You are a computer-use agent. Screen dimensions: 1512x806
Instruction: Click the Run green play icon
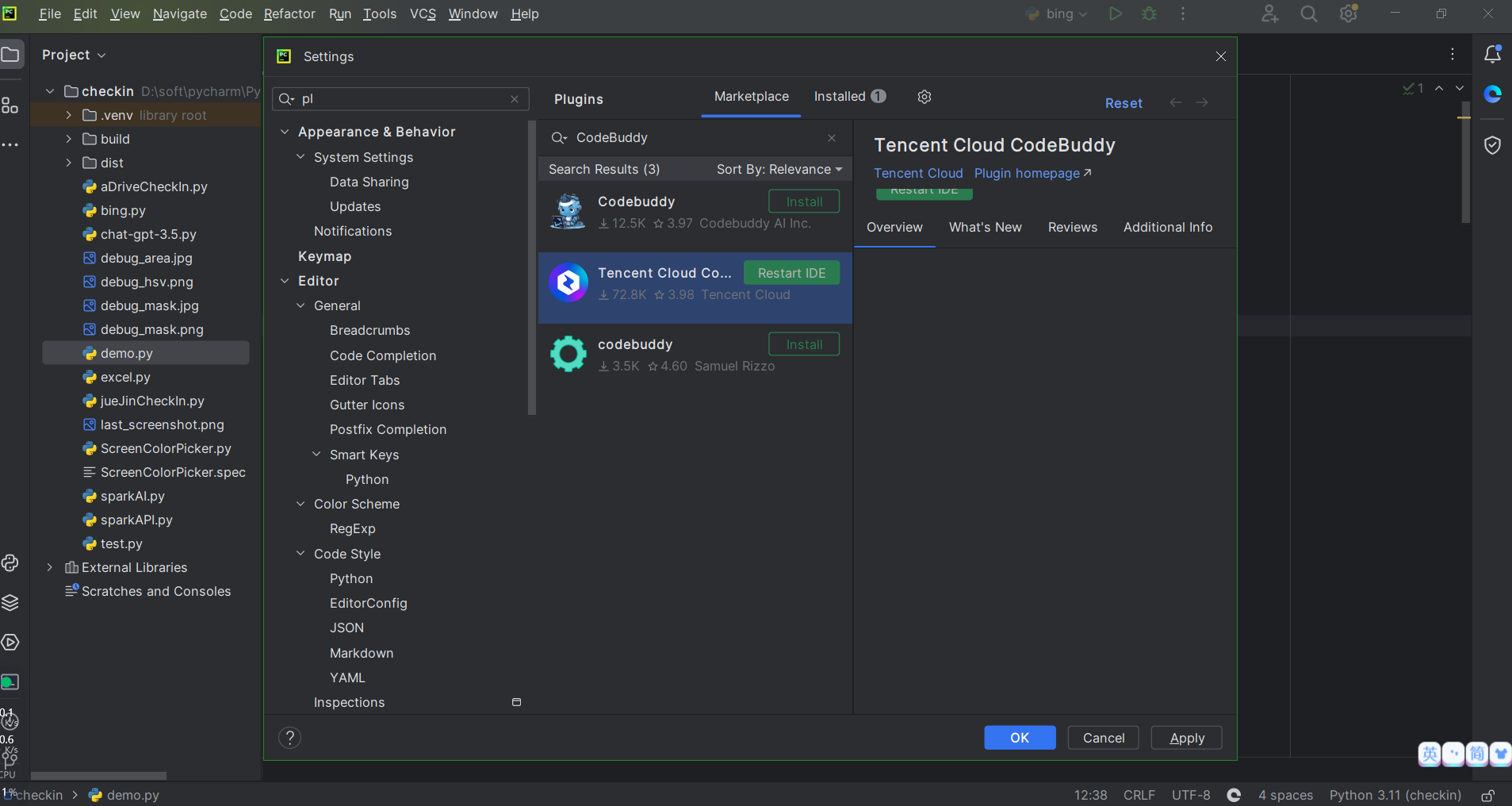1116,13
